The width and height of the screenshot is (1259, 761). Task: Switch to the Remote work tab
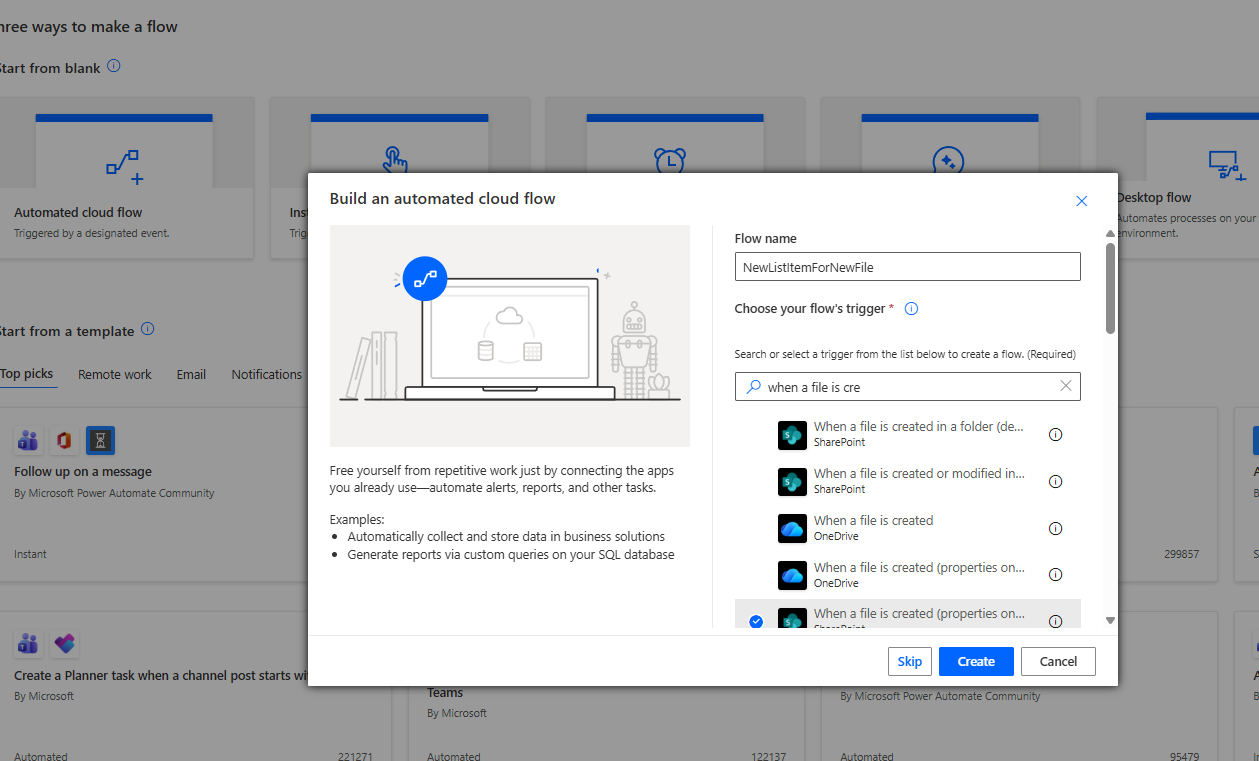(115, 374)
